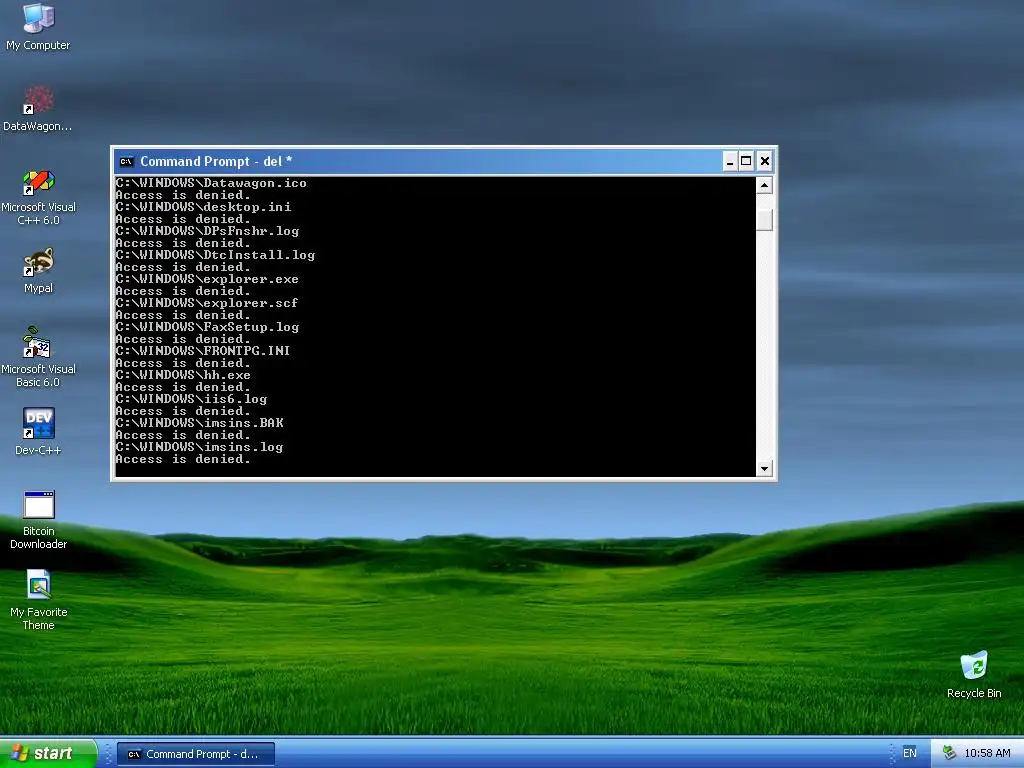1024x768 pixels.
Task: Click the 10:58 AM clock
Action: (987, 753)
